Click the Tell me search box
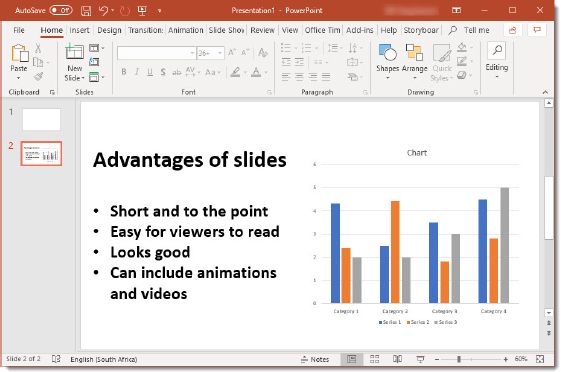The width and height of the screenshot is (561, 372). coord(470,30)
